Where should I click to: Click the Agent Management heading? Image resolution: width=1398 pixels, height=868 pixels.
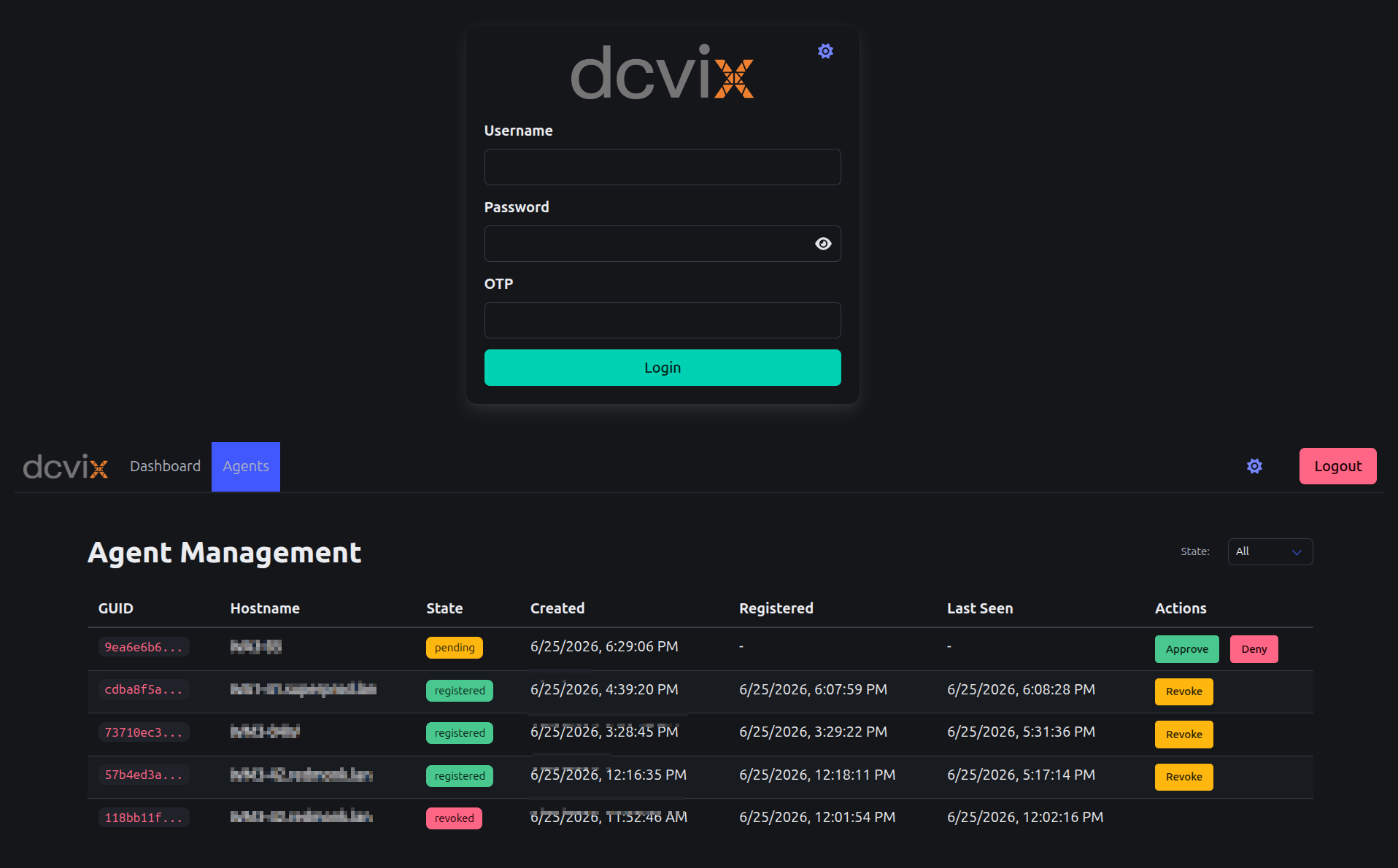(x=224, y=553)
